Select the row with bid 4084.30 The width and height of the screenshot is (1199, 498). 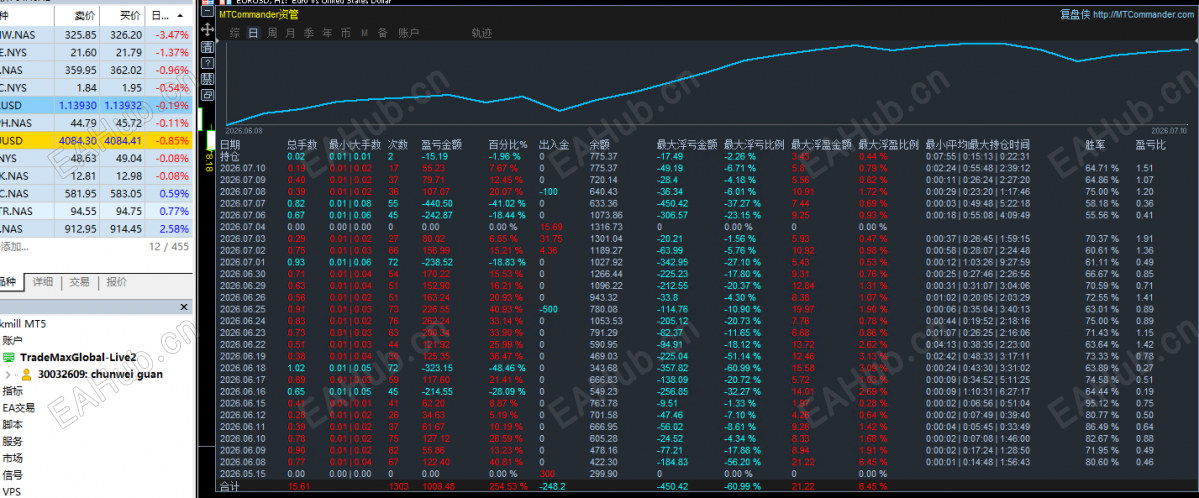pos(96,141)
